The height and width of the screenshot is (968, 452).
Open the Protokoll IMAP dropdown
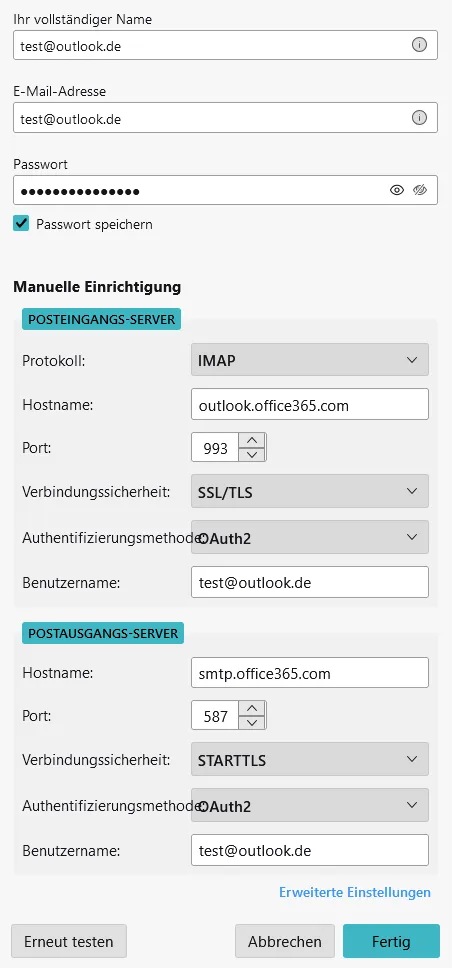310,360
